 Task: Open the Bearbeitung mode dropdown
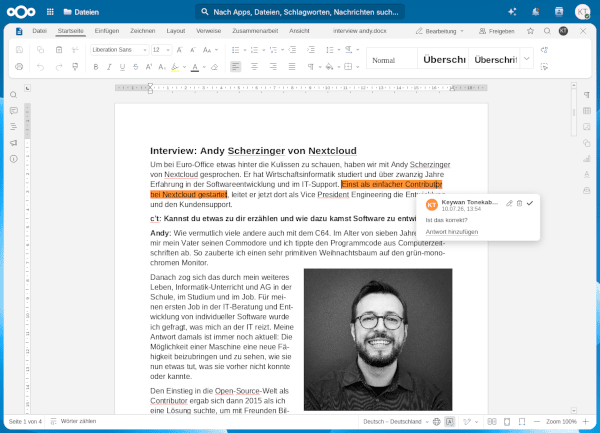440,31
